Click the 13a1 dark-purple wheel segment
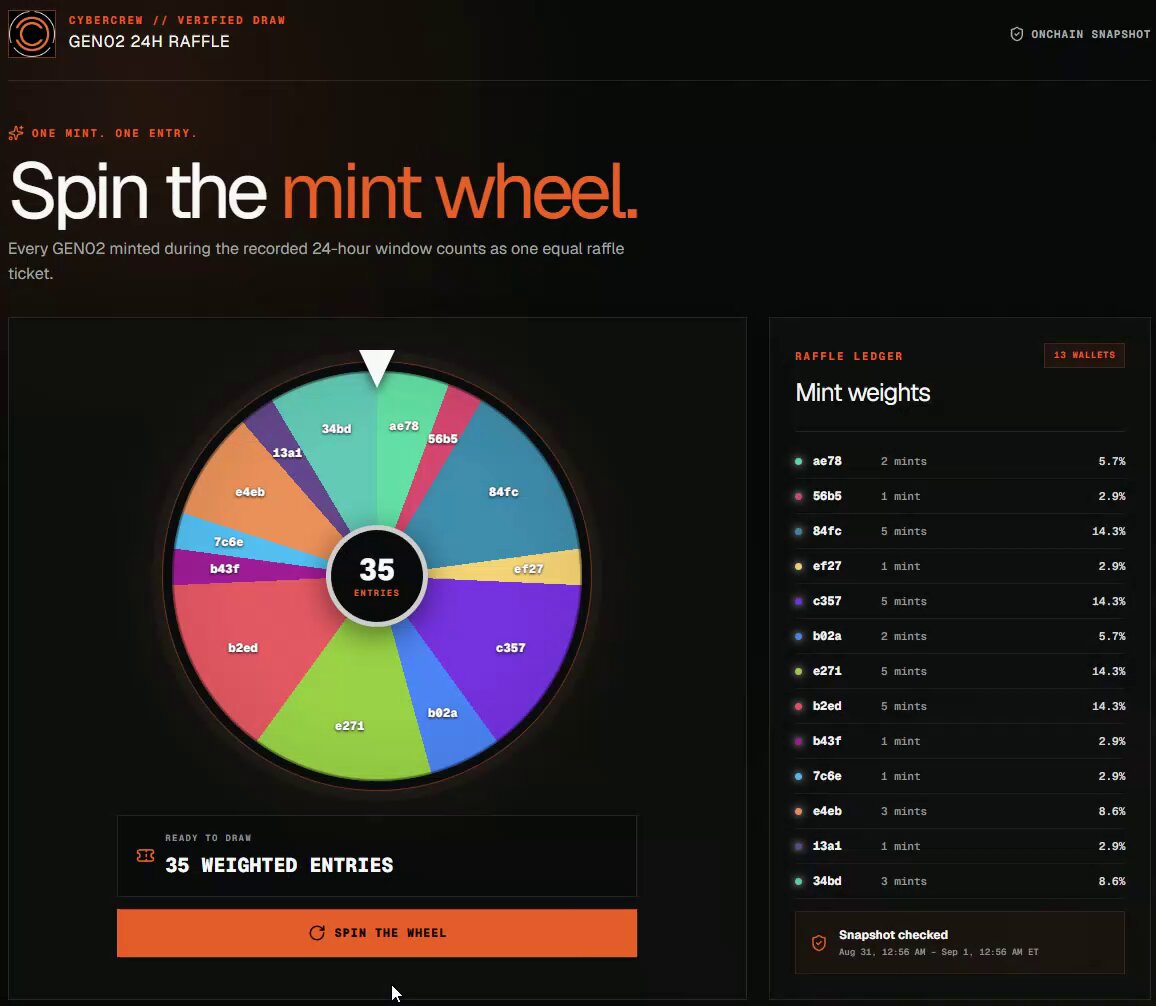The image size is (1156, 1006). [x=289, y=453]
